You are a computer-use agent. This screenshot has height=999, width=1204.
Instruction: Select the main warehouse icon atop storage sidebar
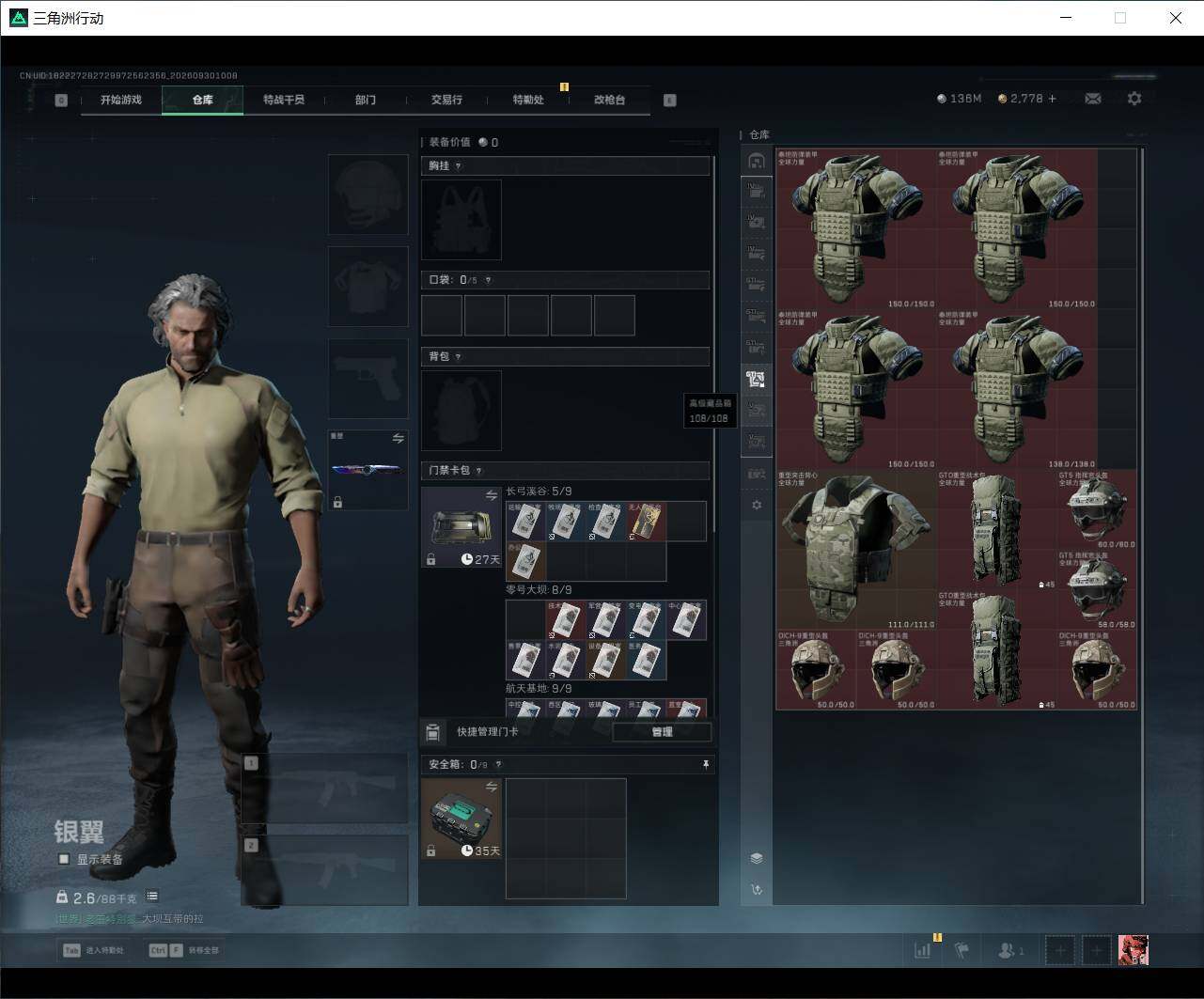click(756, 161)
